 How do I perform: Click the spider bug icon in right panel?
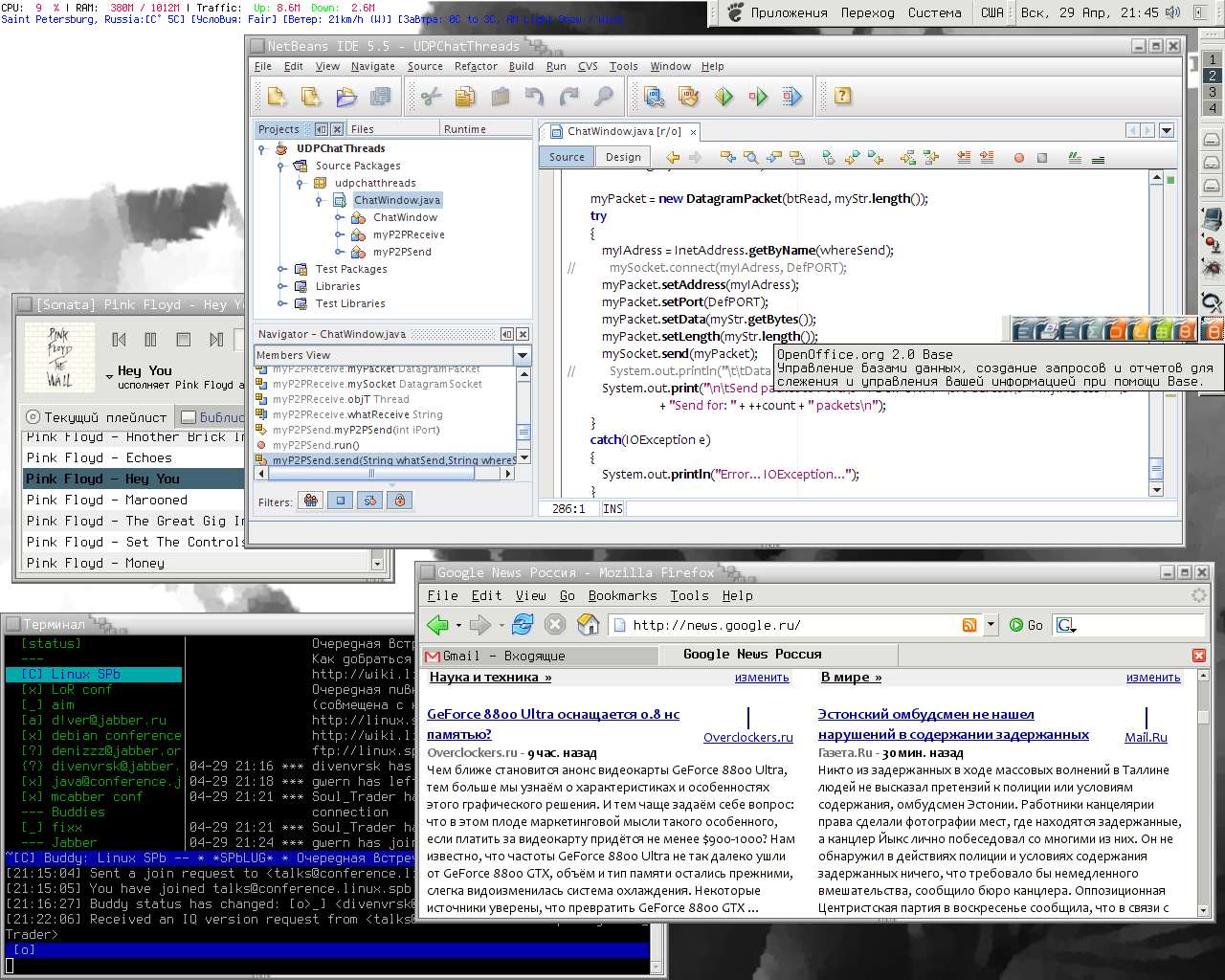tap(1212, 269)
